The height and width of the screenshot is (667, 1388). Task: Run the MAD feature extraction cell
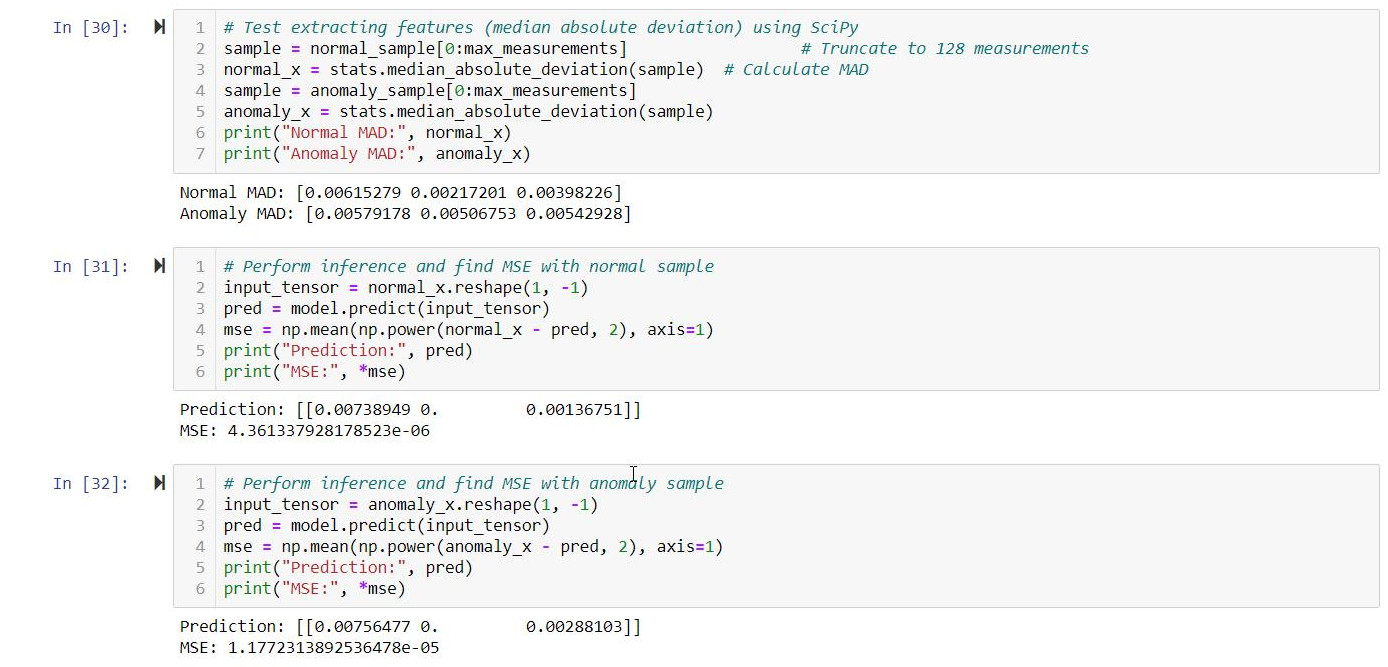[160, 27]
